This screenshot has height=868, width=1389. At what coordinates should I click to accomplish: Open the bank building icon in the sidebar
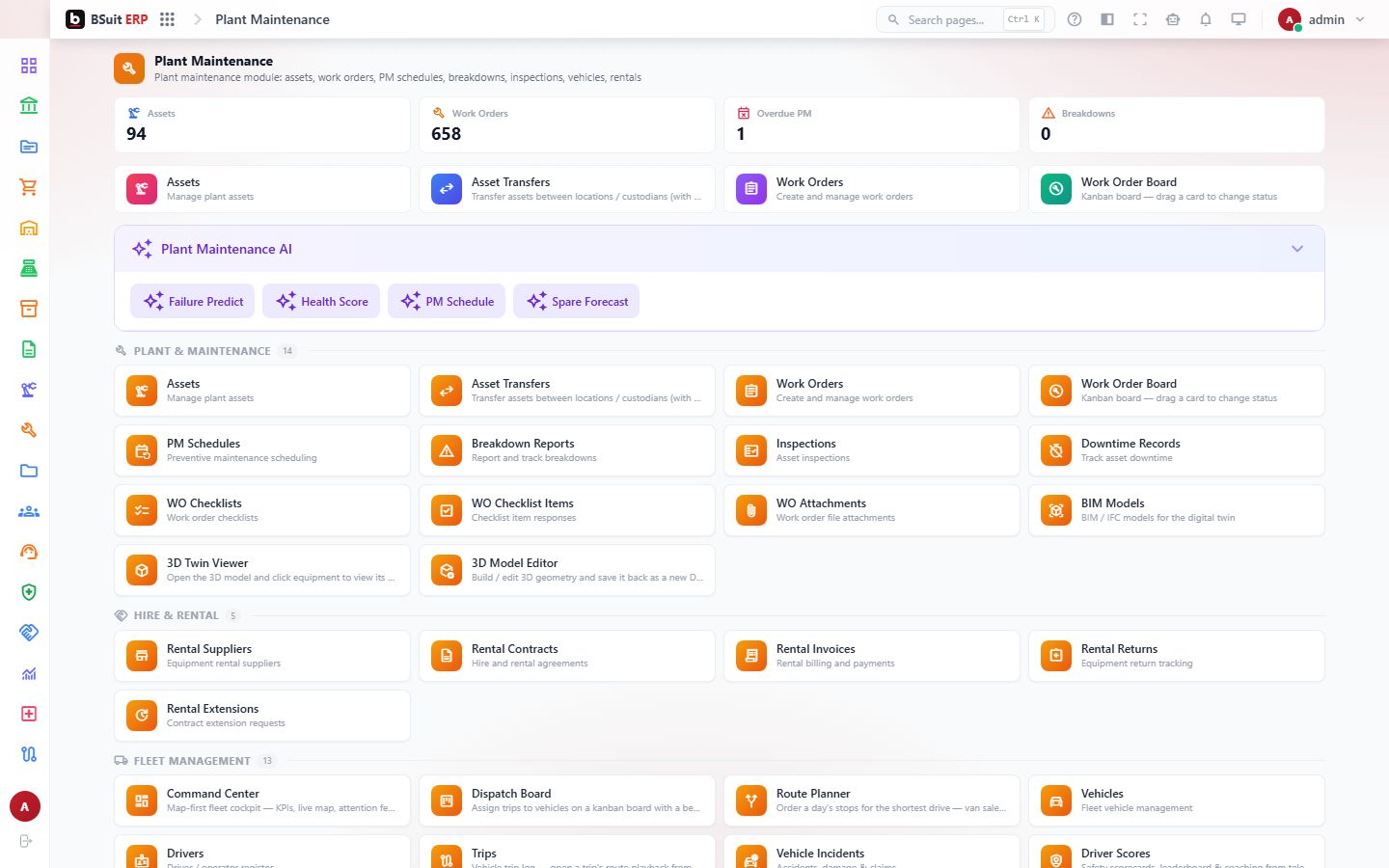(29, 106)
